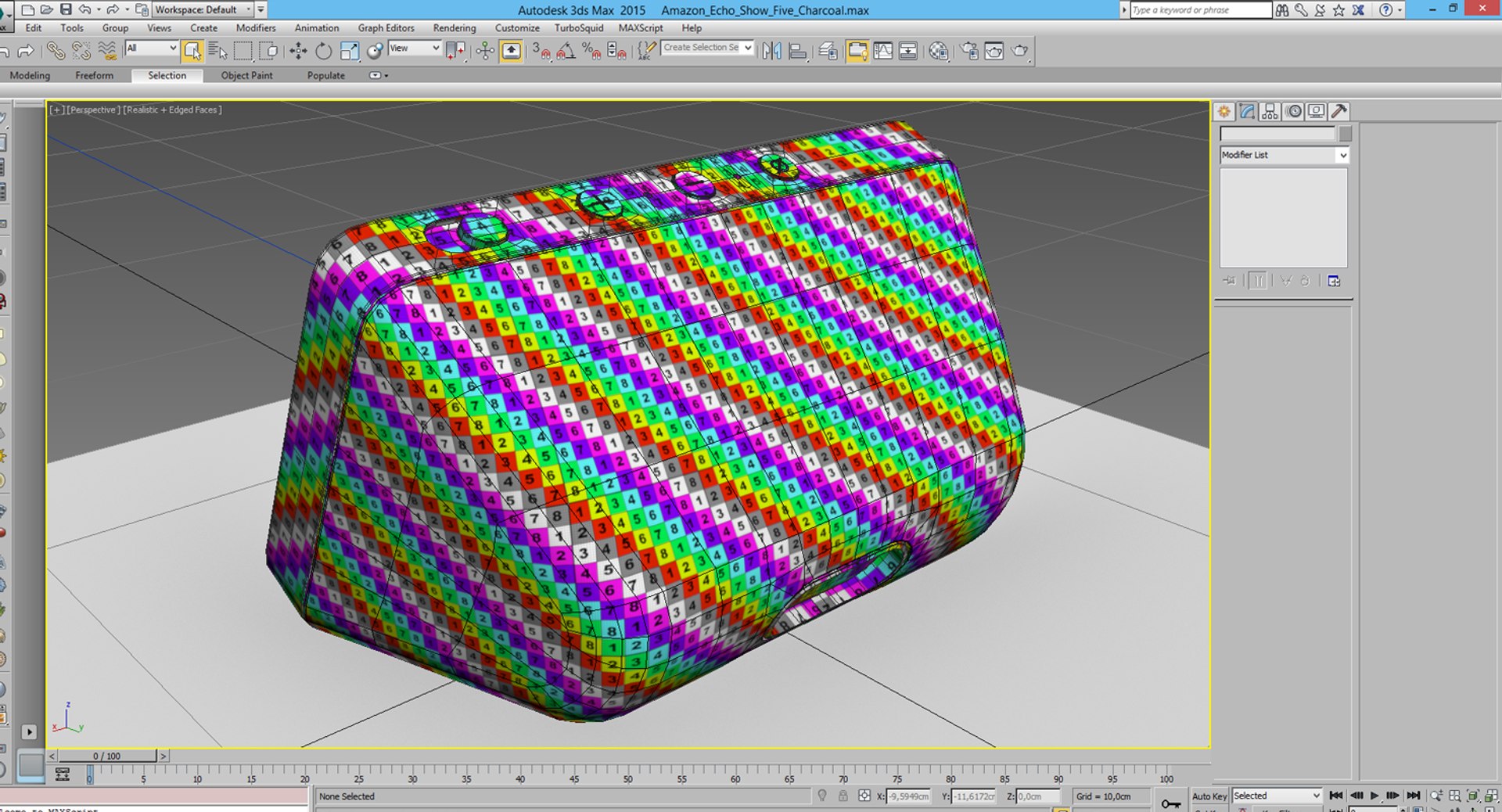Click the Unlink Selection icon
Screen dimensions: 1502x812
[x=81, y=51]
